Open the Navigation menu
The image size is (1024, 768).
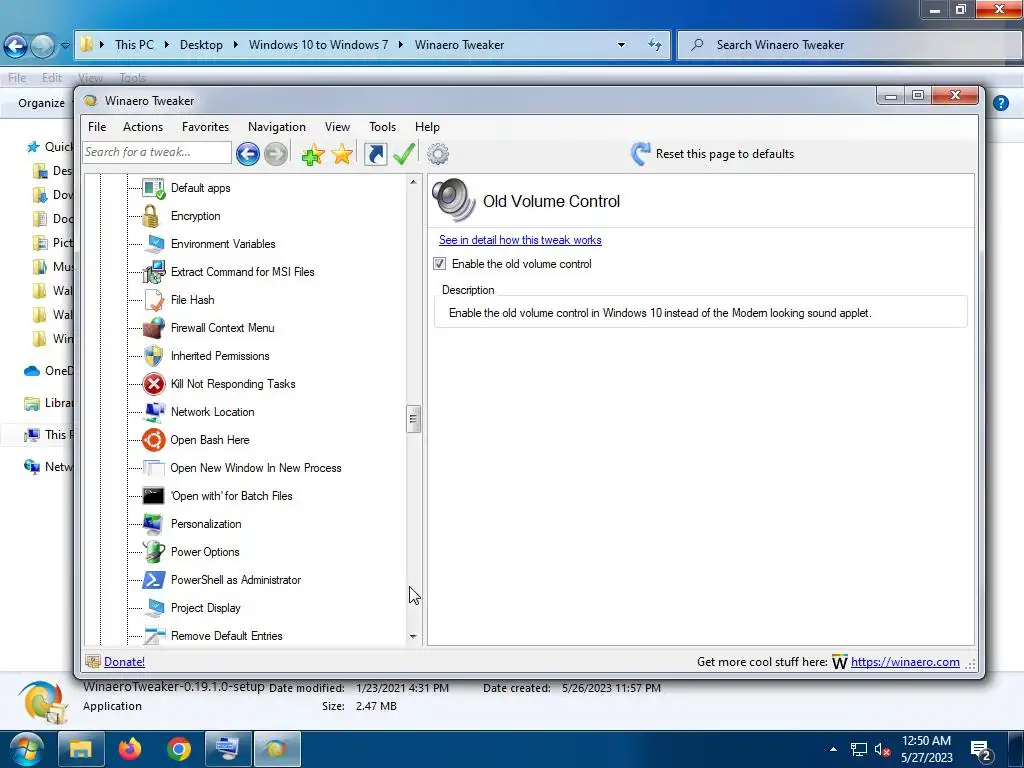point(277,127)
